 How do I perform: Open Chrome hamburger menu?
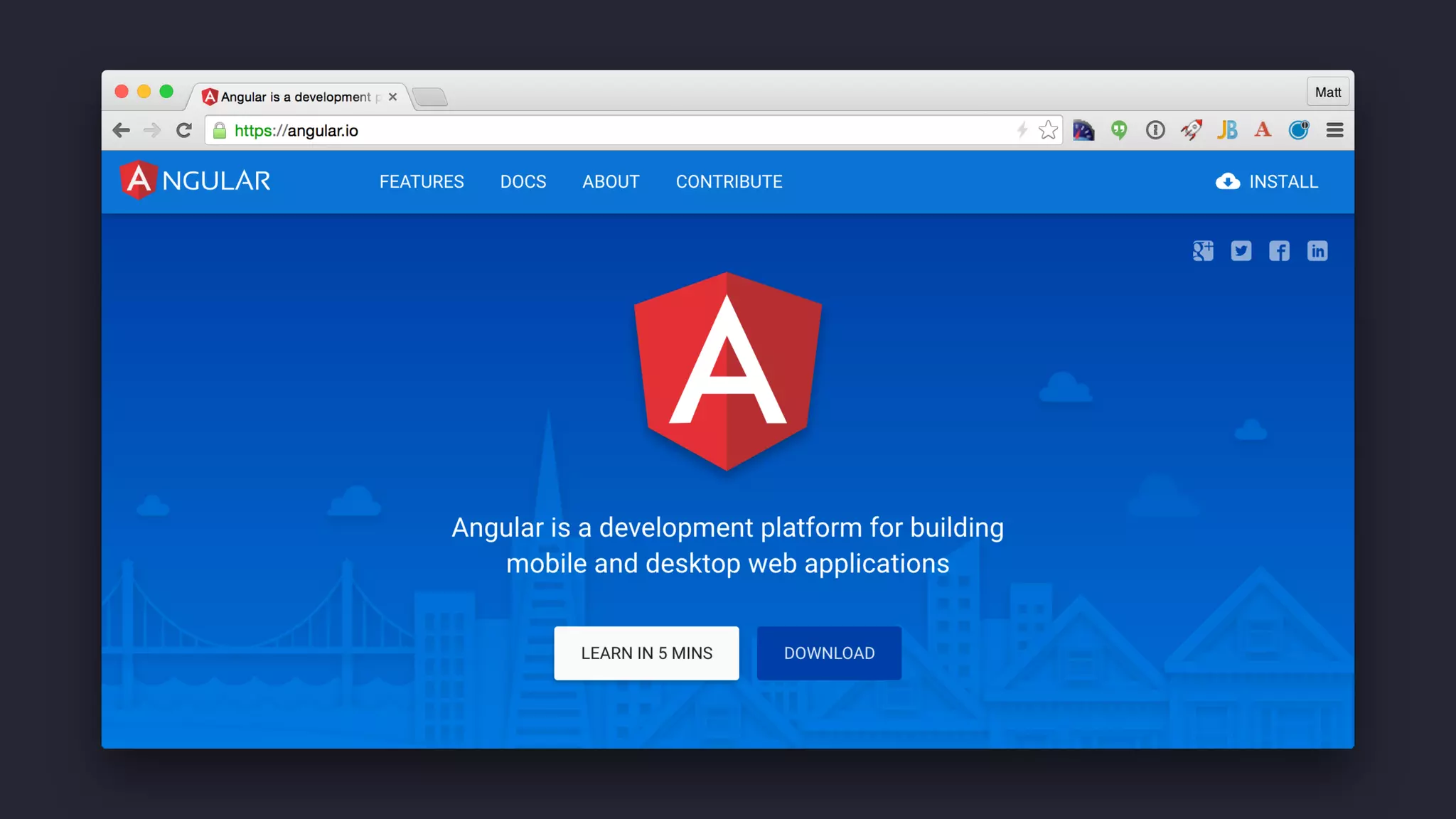pyautogui.click(x=1334, y=130)
